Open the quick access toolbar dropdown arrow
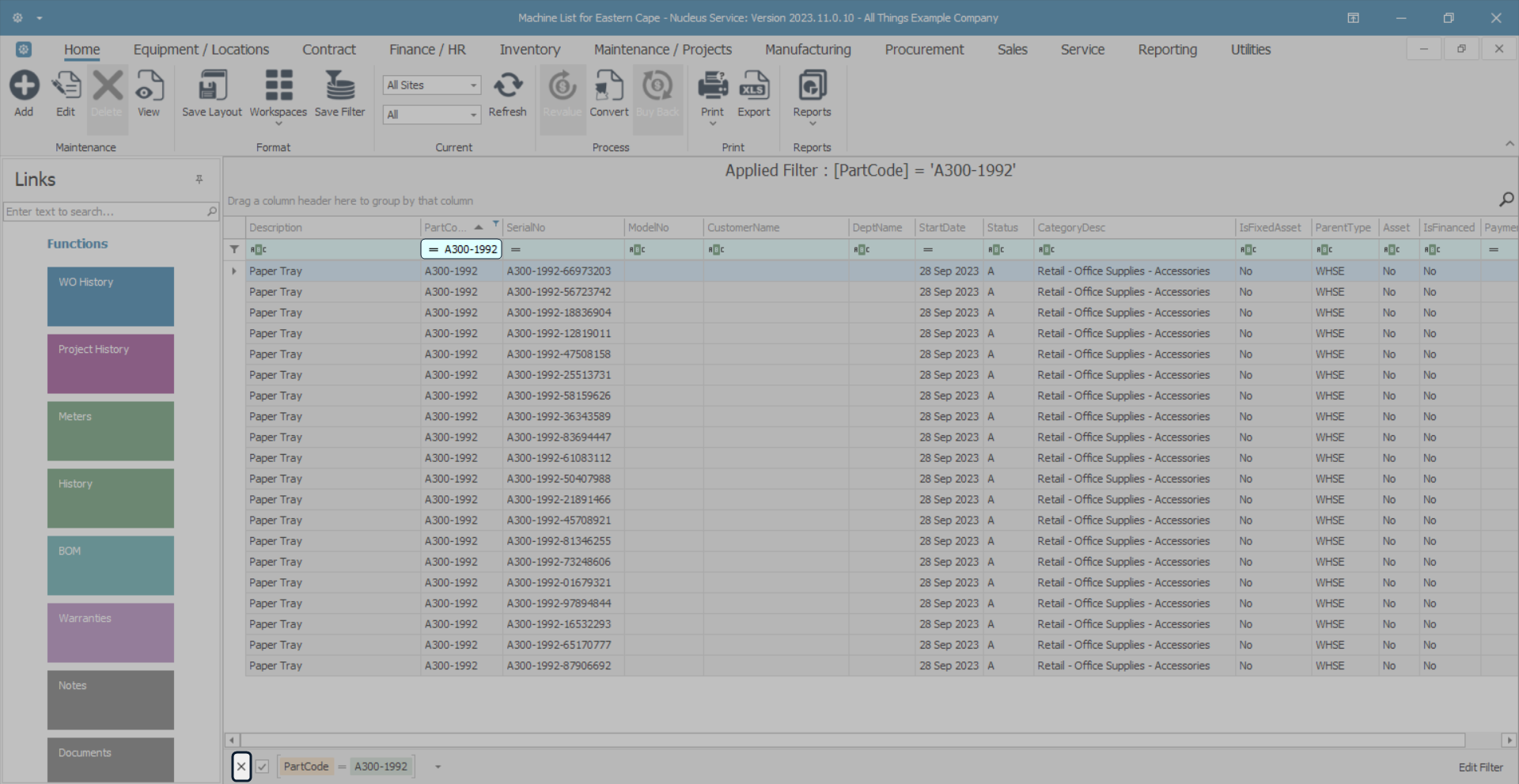Image resolution: width=1519 pixels, height=784 pixels. click(x=40, y=17)
